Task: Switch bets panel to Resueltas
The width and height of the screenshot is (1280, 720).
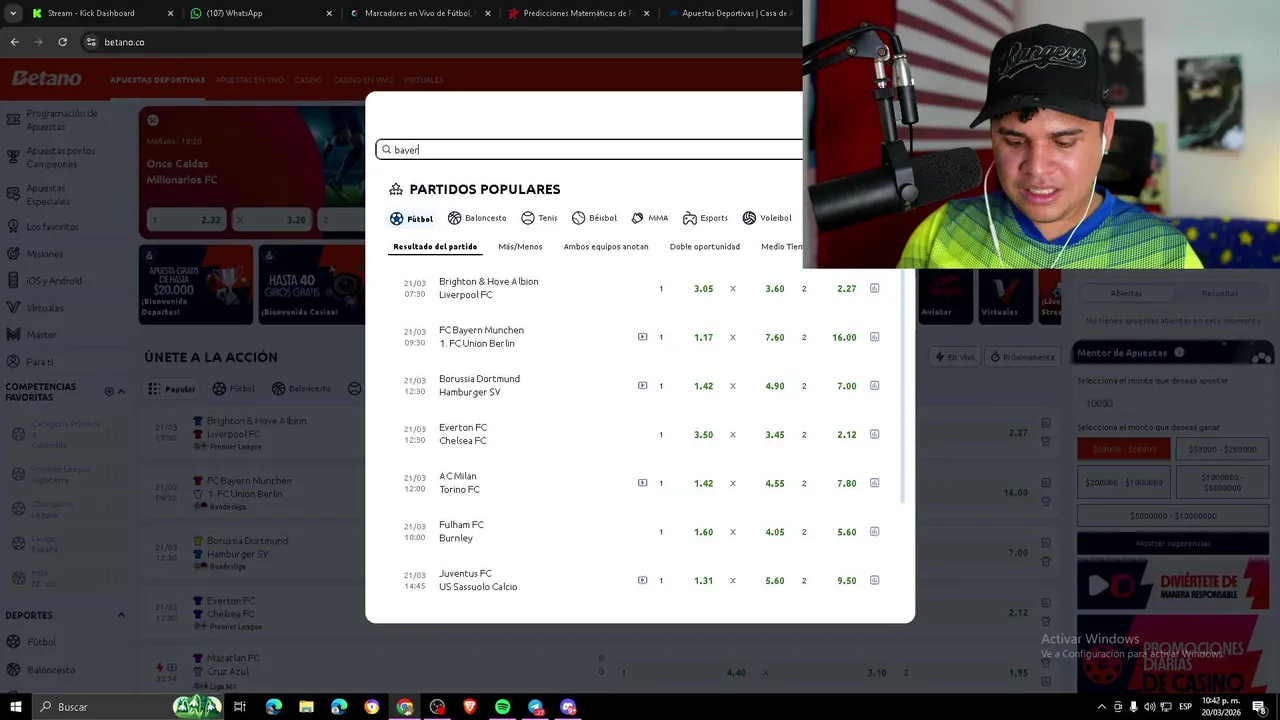Action: (1219, 293)
